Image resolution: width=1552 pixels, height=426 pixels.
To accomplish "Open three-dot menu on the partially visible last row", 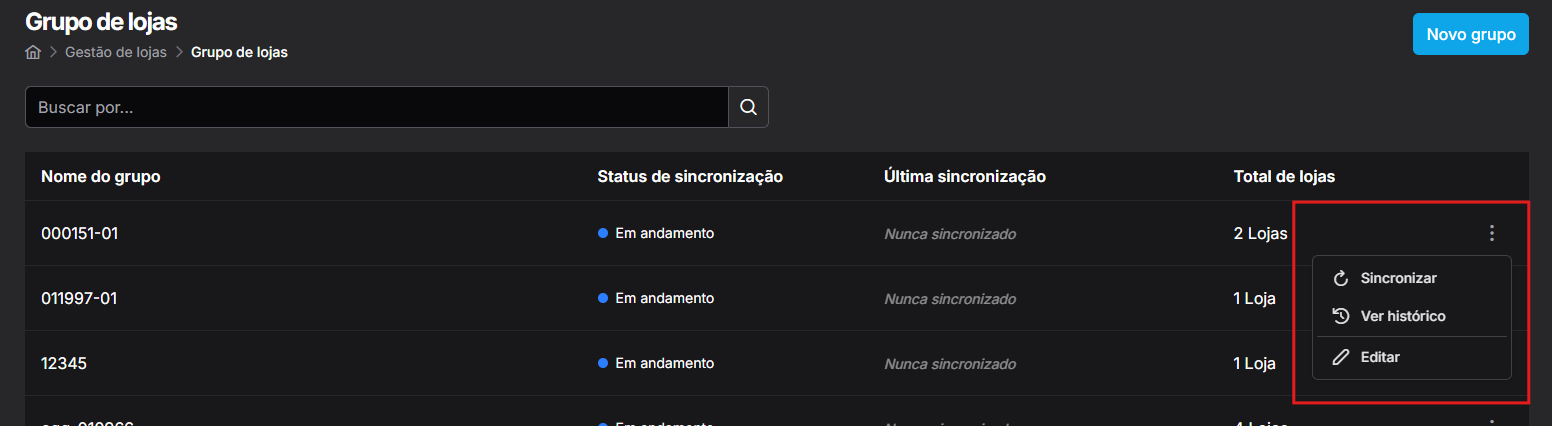I will pyautogui.click(x=1492, y=422).
